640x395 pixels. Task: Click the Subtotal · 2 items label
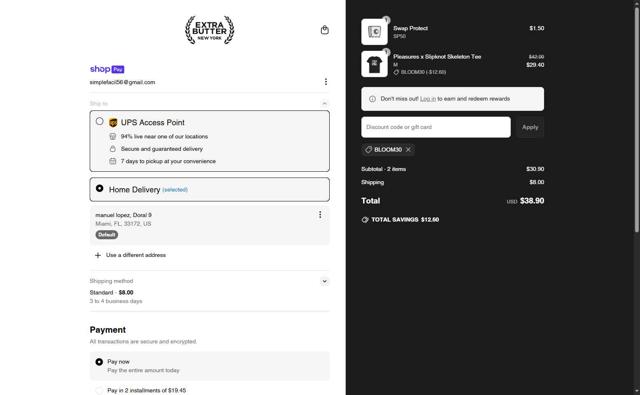coord(383,169)
